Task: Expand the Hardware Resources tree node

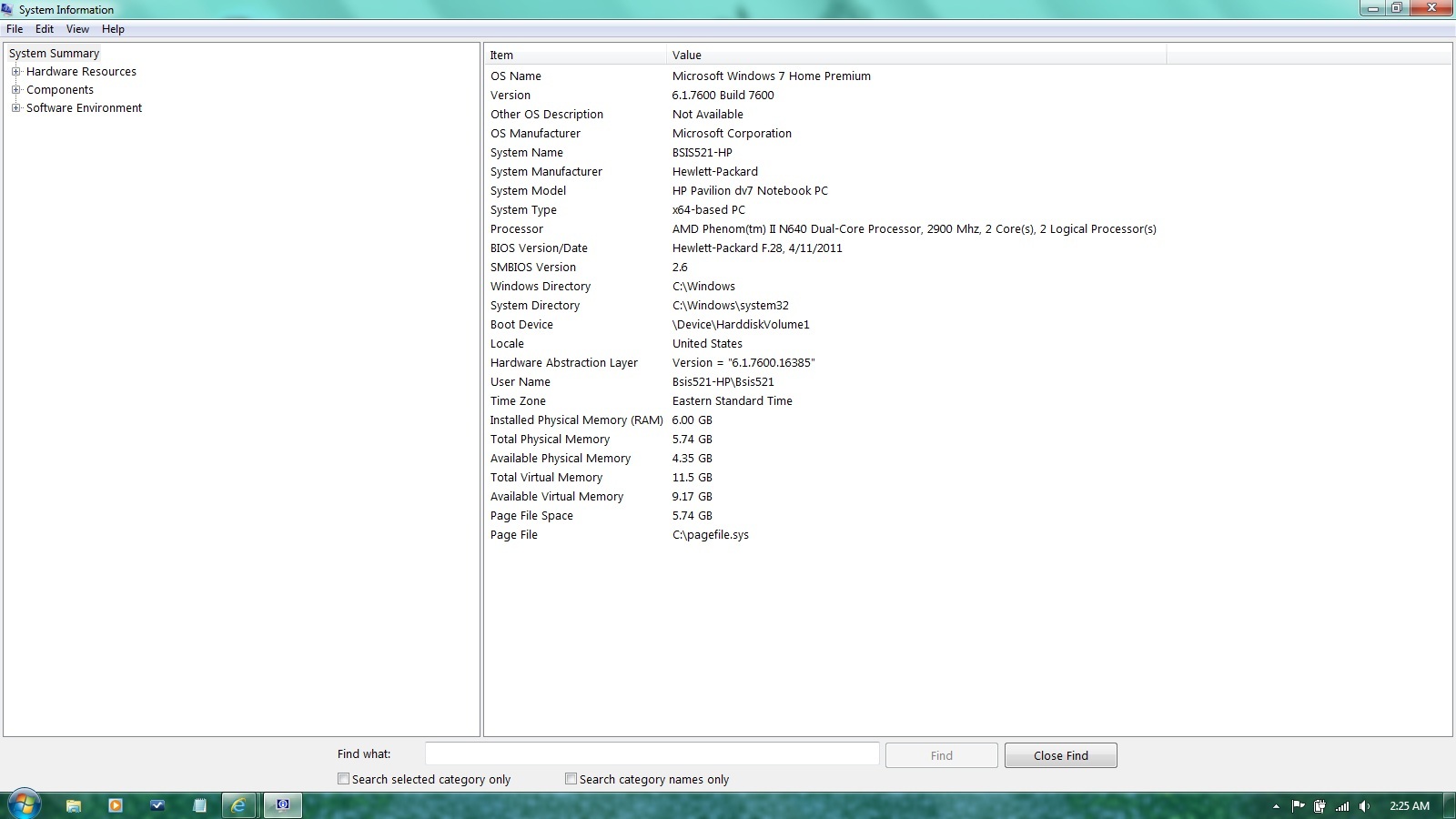Action: click(x=15, y=72)
